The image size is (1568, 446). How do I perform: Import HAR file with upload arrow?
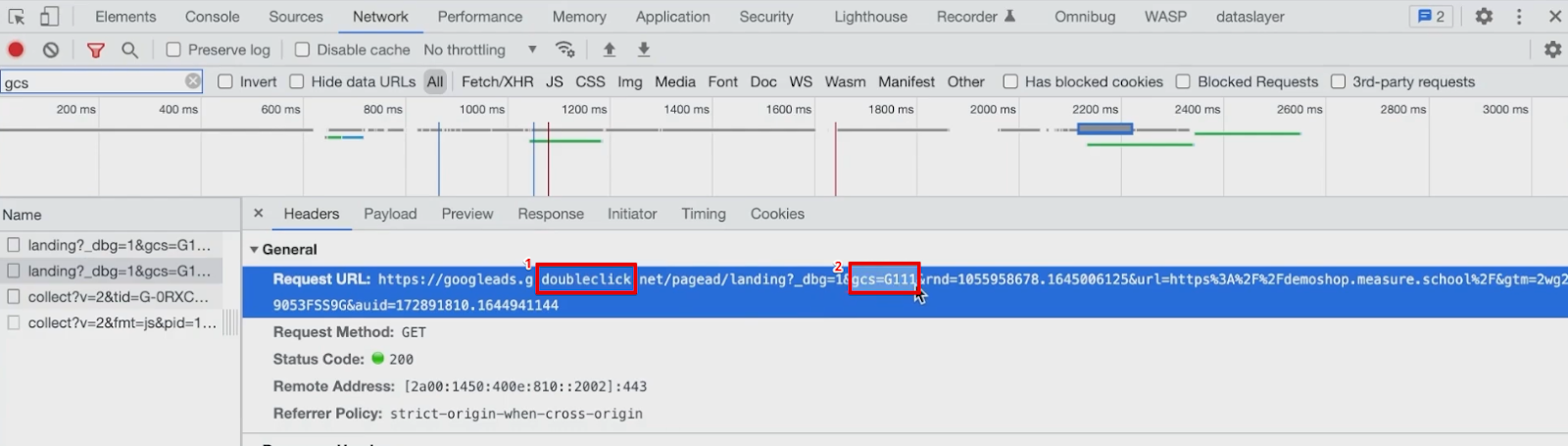tap(609, 50)
